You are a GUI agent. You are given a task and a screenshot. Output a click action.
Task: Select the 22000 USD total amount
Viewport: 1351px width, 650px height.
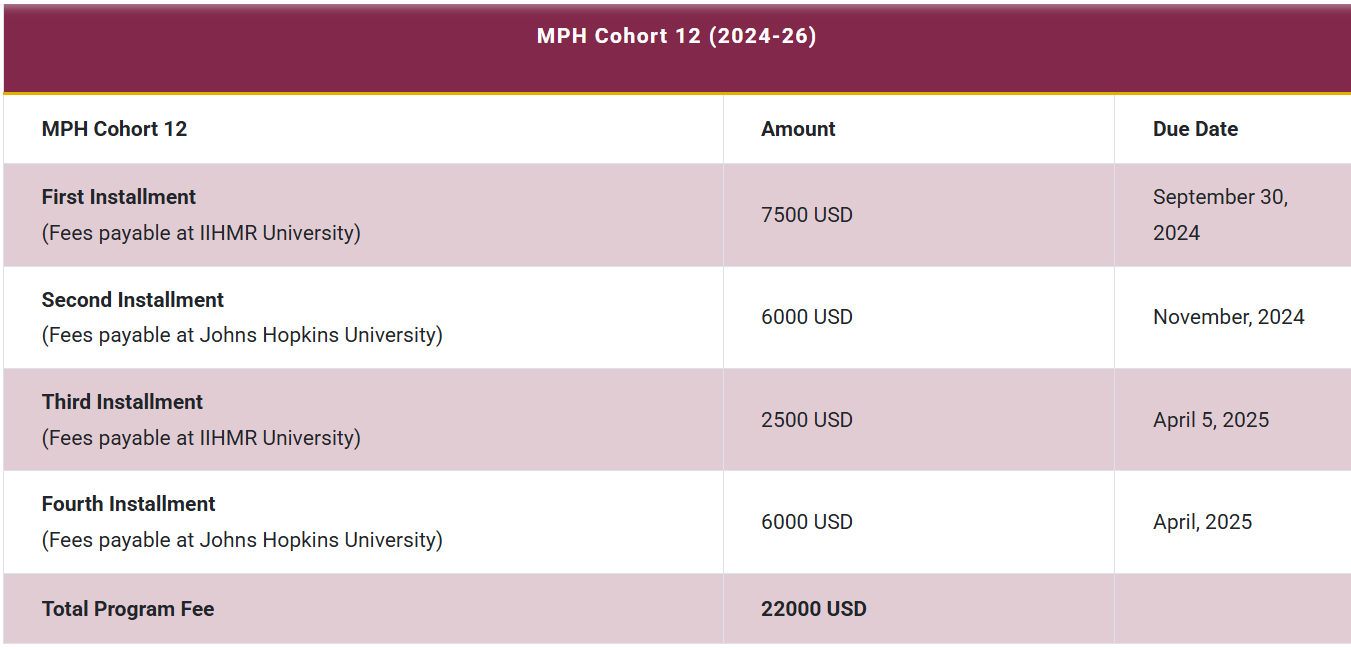point(813,609)
